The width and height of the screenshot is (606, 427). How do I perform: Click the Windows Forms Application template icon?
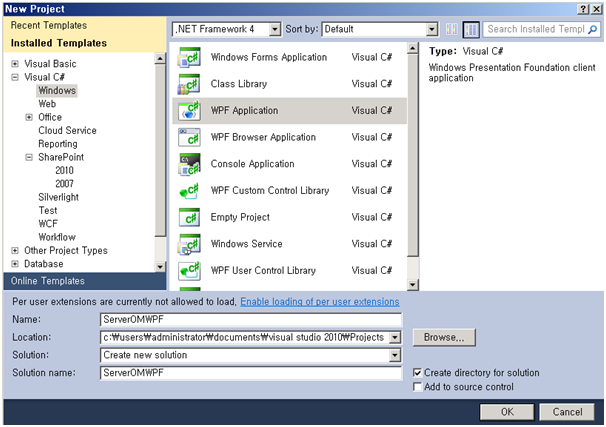coord(189,57)
